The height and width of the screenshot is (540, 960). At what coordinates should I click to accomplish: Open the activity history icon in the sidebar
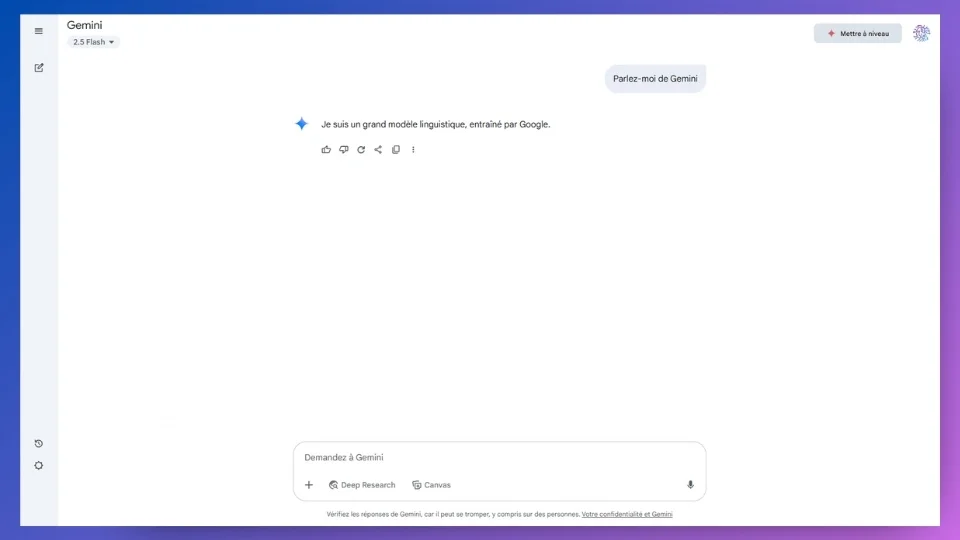tap(39, 443)
